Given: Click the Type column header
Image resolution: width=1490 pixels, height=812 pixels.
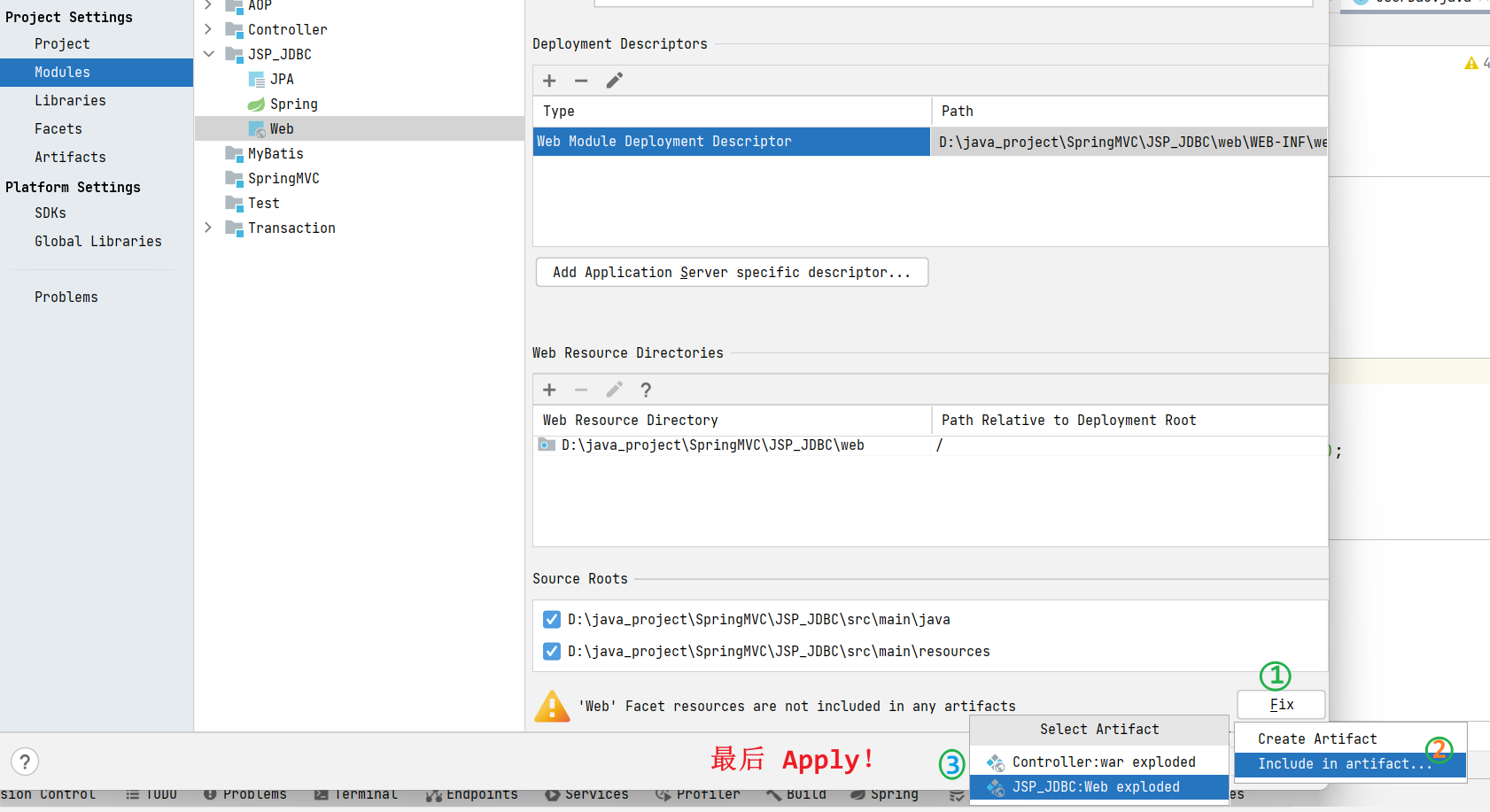Looking at the screenshot, I should pos(732,112).
